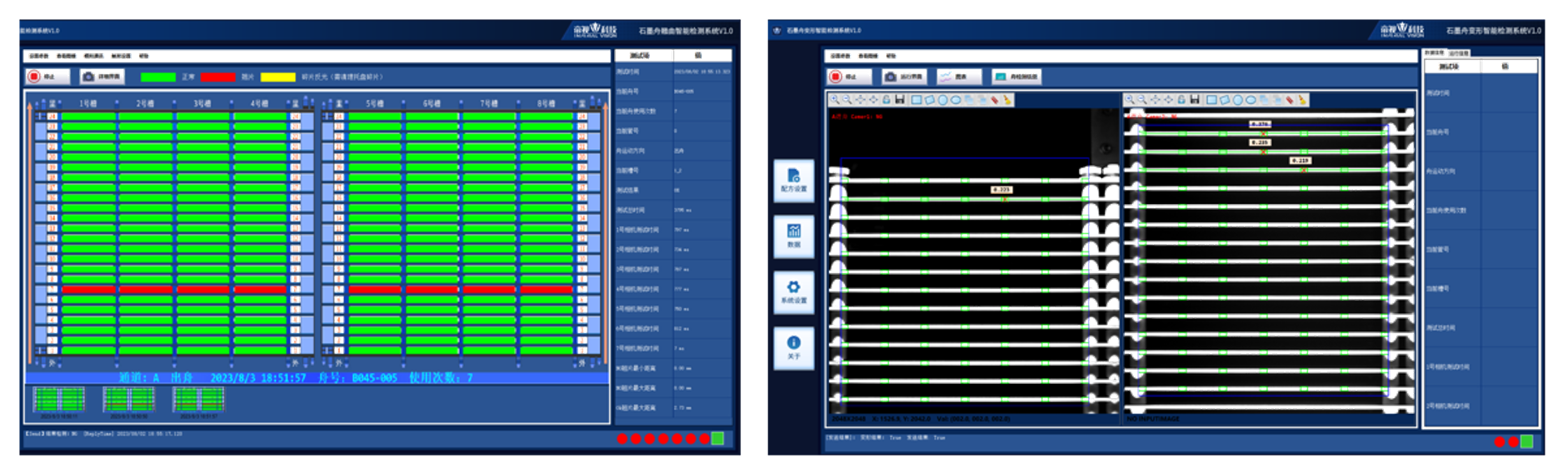Open the 系统设置 gear sidebar icon
The height and width of the screenshot is (473, 1568).
point(793,291)
